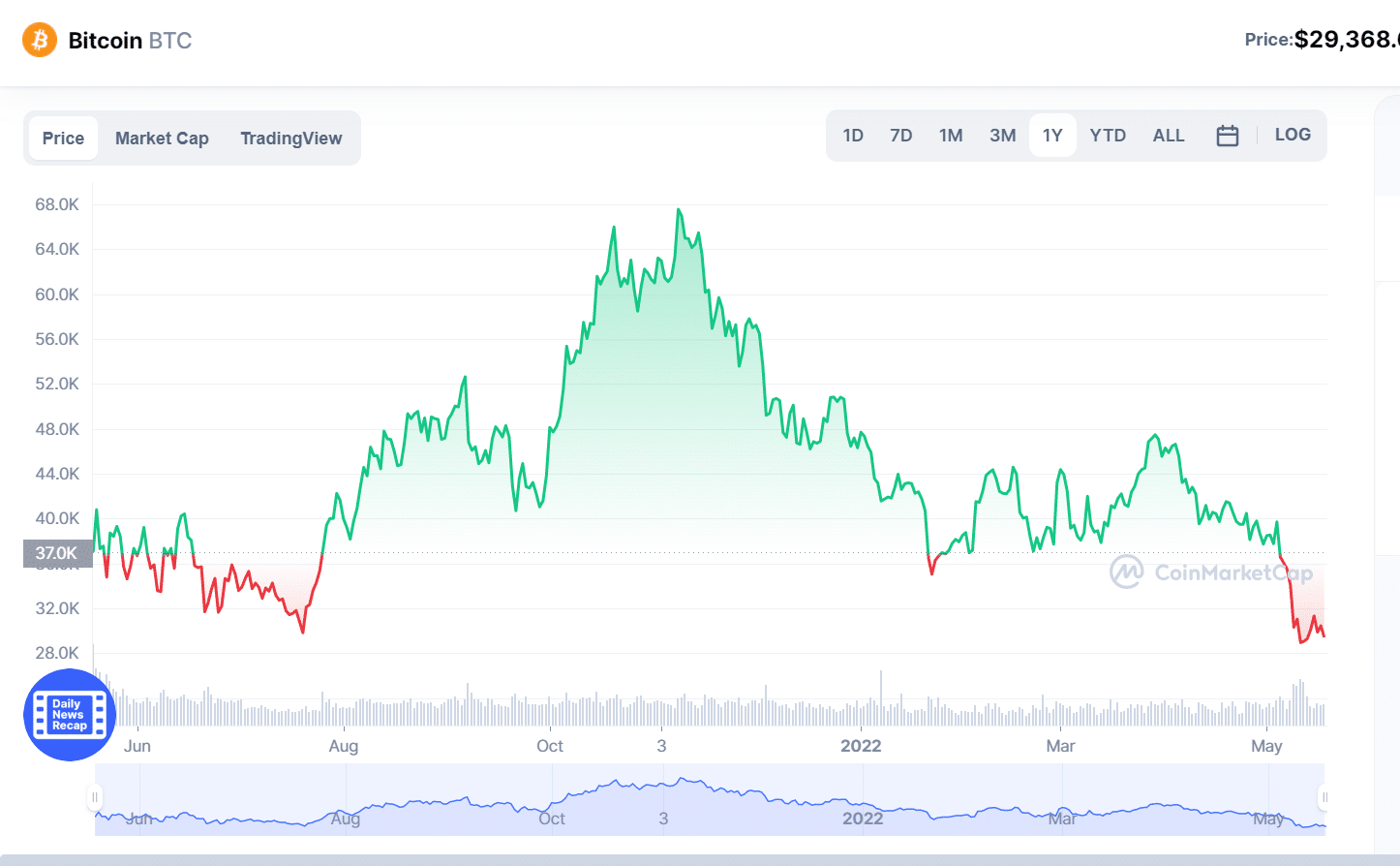Click the 68.0K y-axis label
The height and width of the screenshot is (866, 1400).
[57, 204]
